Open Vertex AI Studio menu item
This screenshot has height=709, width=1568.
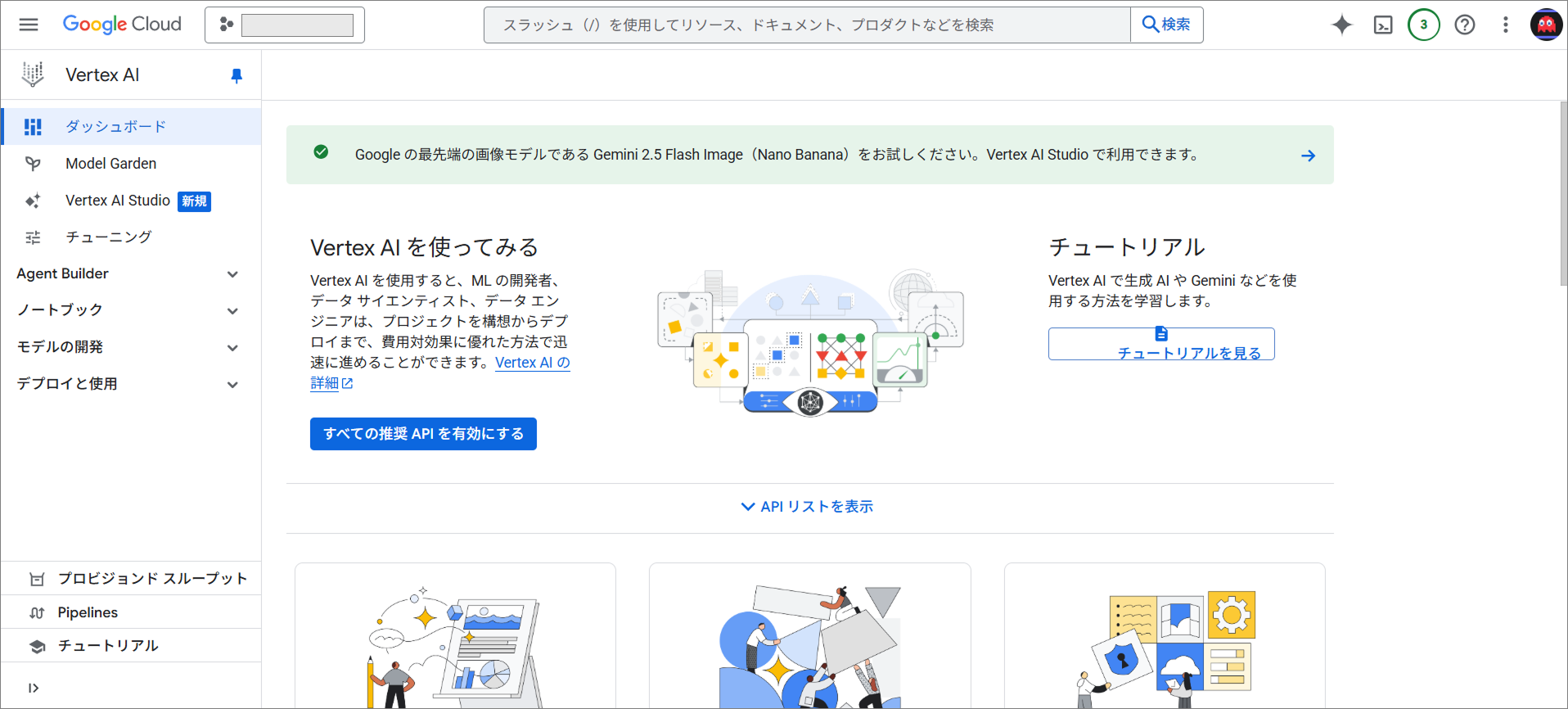[x=132, y=201]
